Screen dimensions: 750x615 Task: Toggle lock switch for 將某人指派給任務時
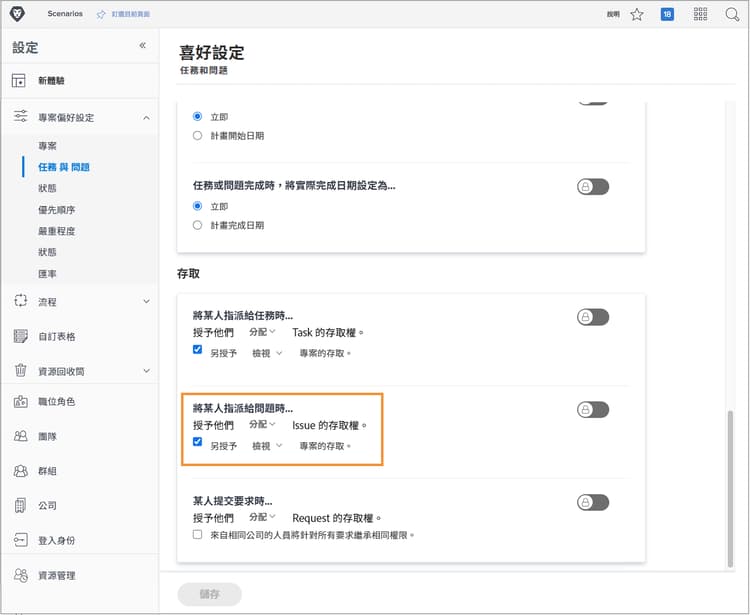pos(593,317)
